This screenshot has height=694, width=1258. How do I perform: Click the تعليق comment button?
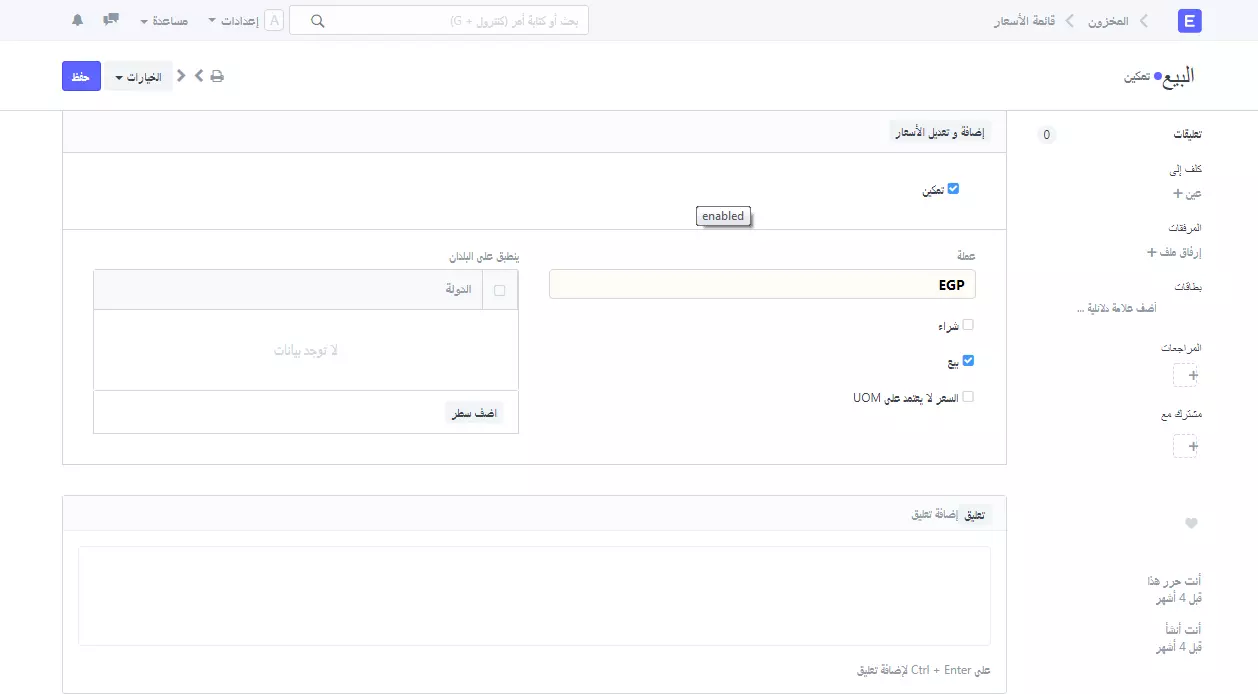point(974,515)
